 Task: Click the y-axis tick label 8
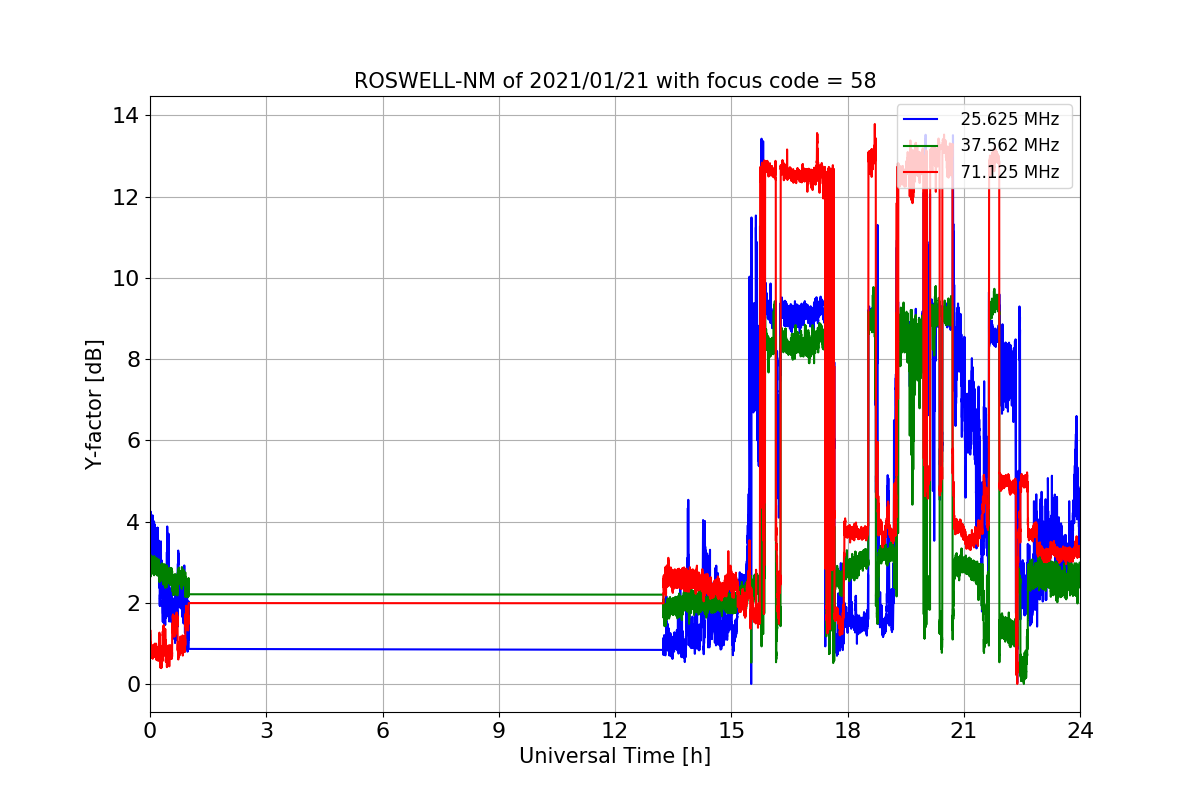133,360
